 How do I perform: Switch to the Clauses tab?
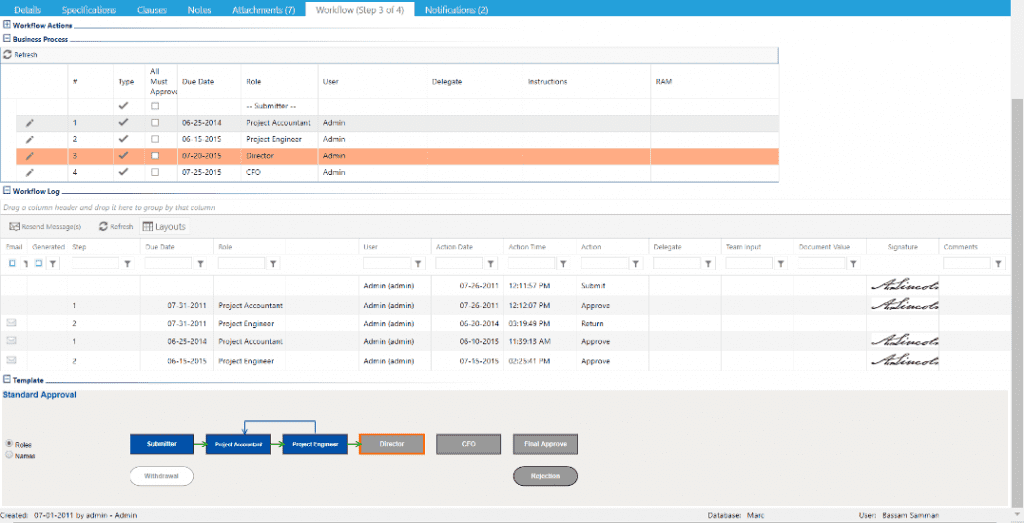pos(152,10)
